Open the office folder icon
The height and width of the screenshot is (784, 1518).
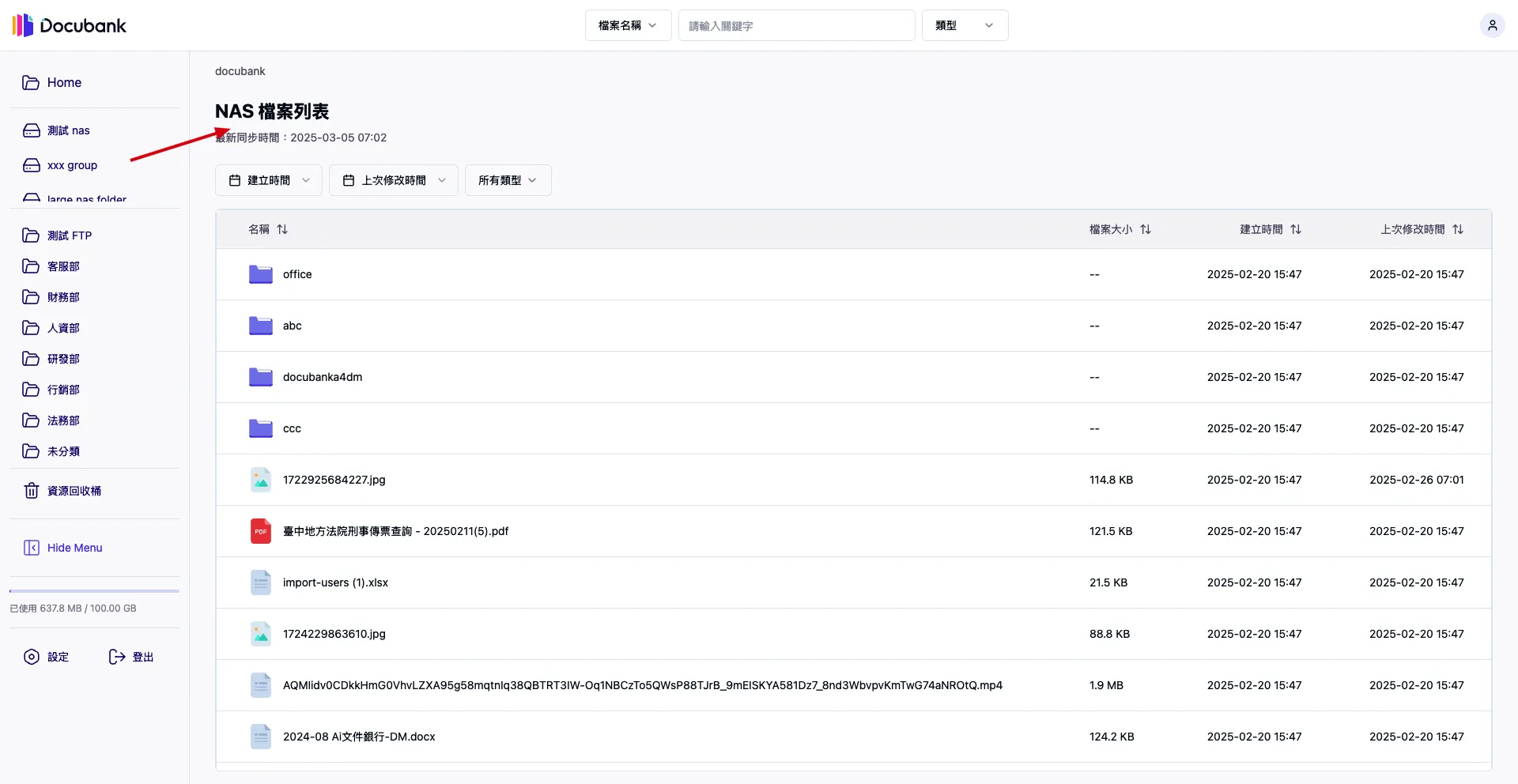(260, 274)
